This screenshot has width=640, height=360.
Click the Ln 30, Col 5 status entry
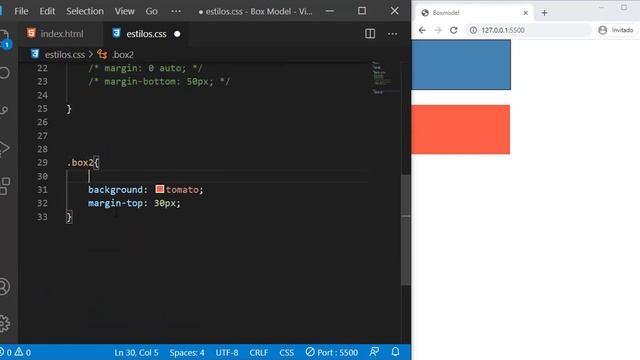pos(136,352)
